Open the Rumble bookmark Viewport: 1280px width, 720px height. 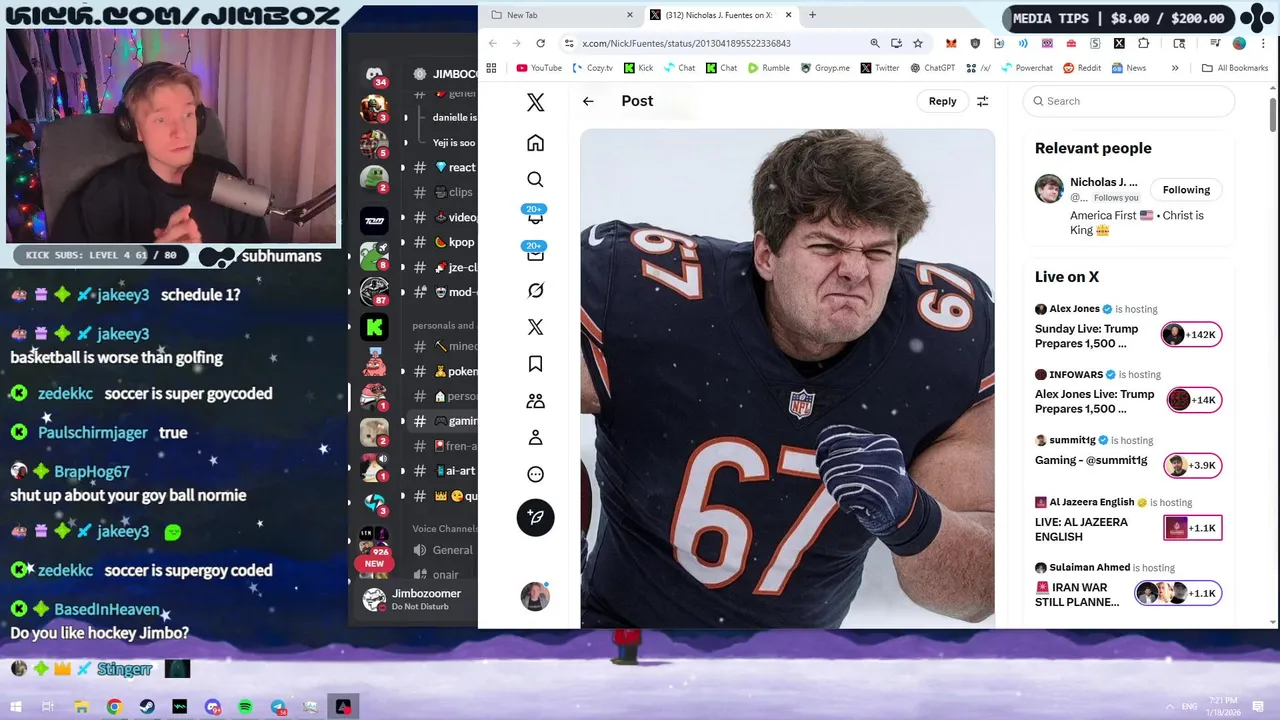[x=768, y=68]
